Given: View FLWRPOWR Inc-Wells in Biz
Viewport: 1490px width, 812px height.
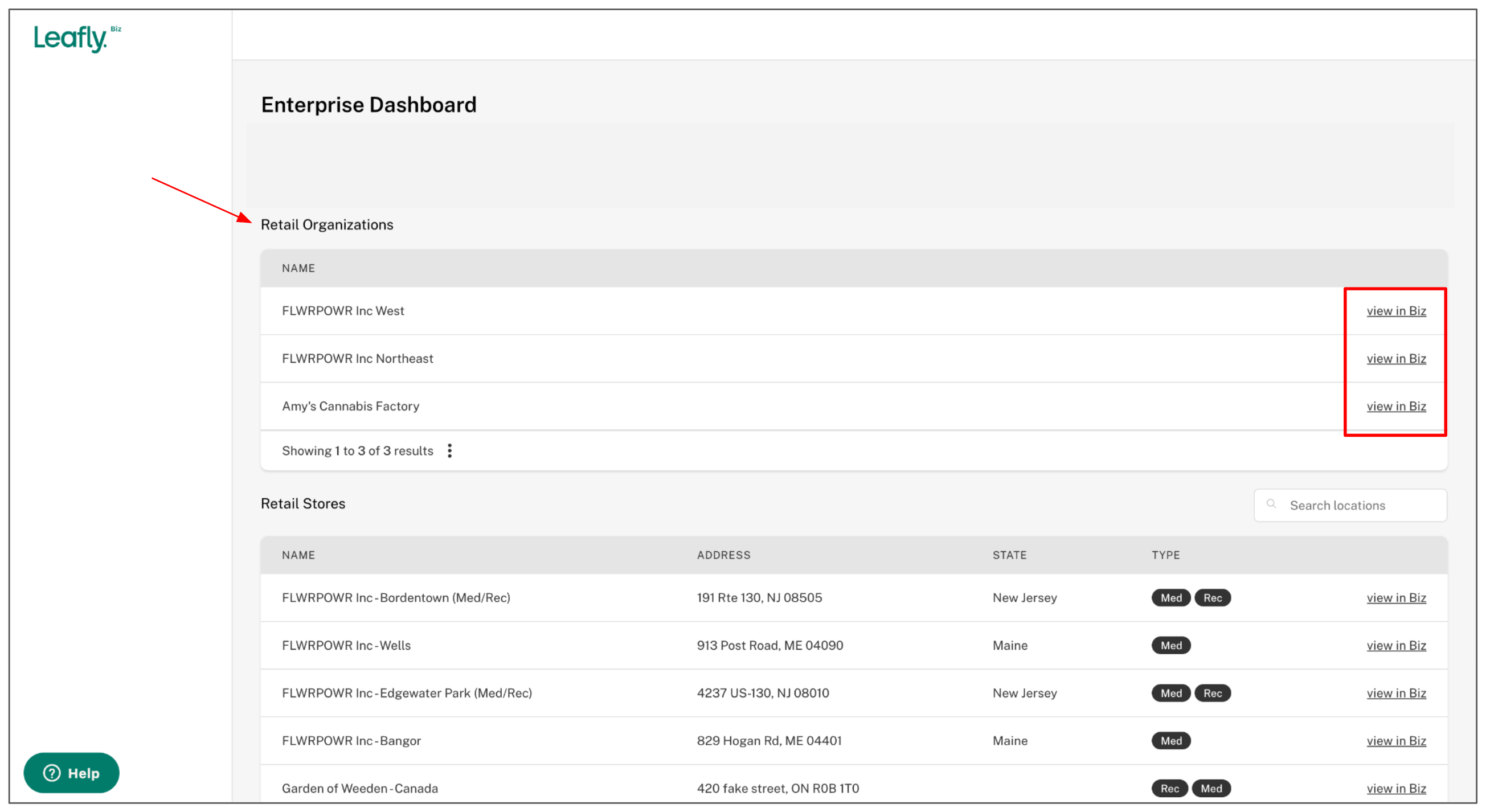Looking at the screenshot, I should 1395,645.
